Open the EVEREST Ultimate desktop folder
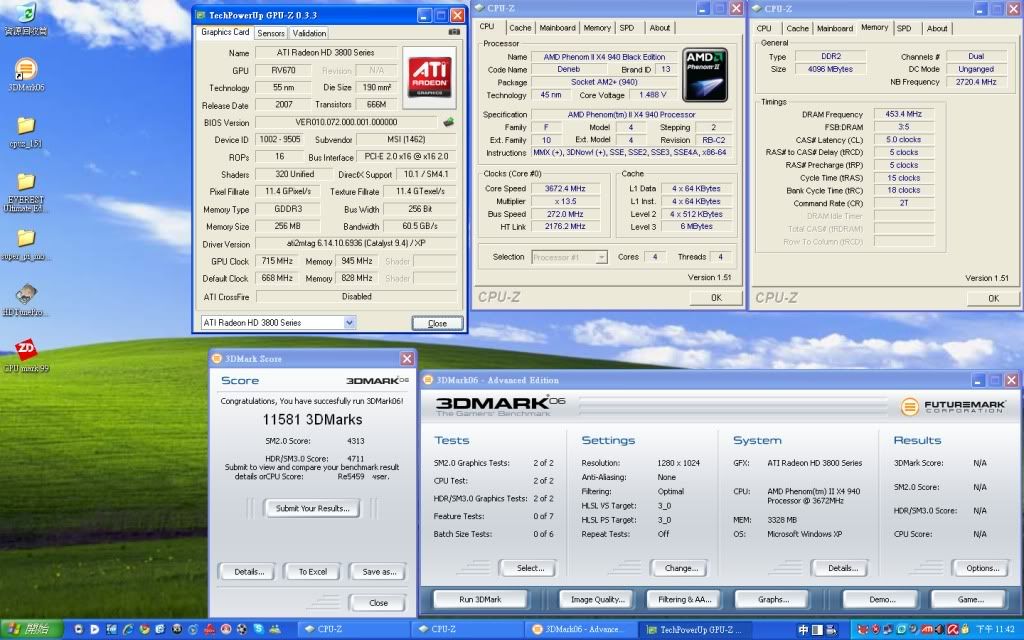Viewport: 1024px width, 640px height. [x=25, y=192]
